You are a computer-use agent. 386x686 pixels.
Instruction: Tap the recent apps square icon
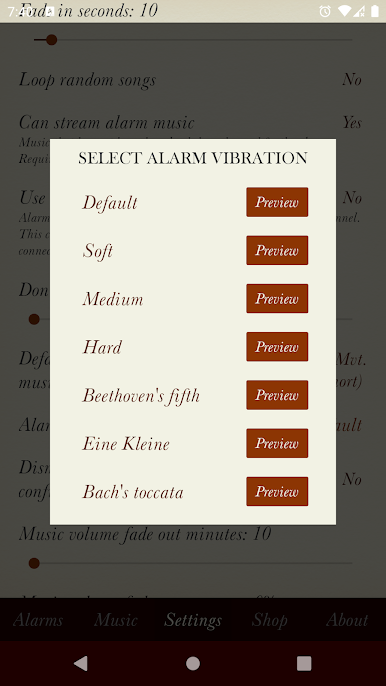click(304, 663)
